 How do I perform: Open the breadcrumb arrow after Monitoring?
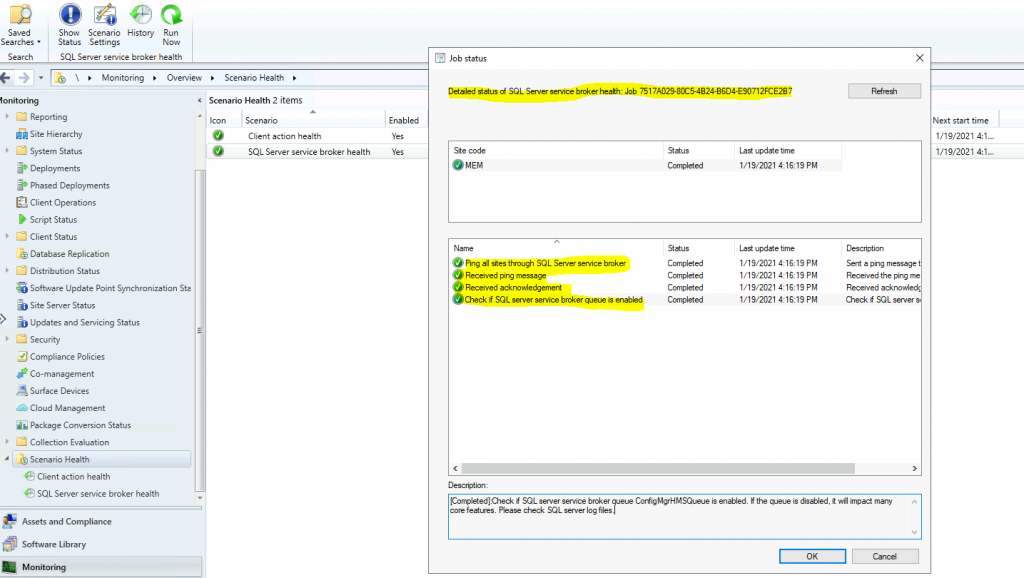(x=155, y=78)
